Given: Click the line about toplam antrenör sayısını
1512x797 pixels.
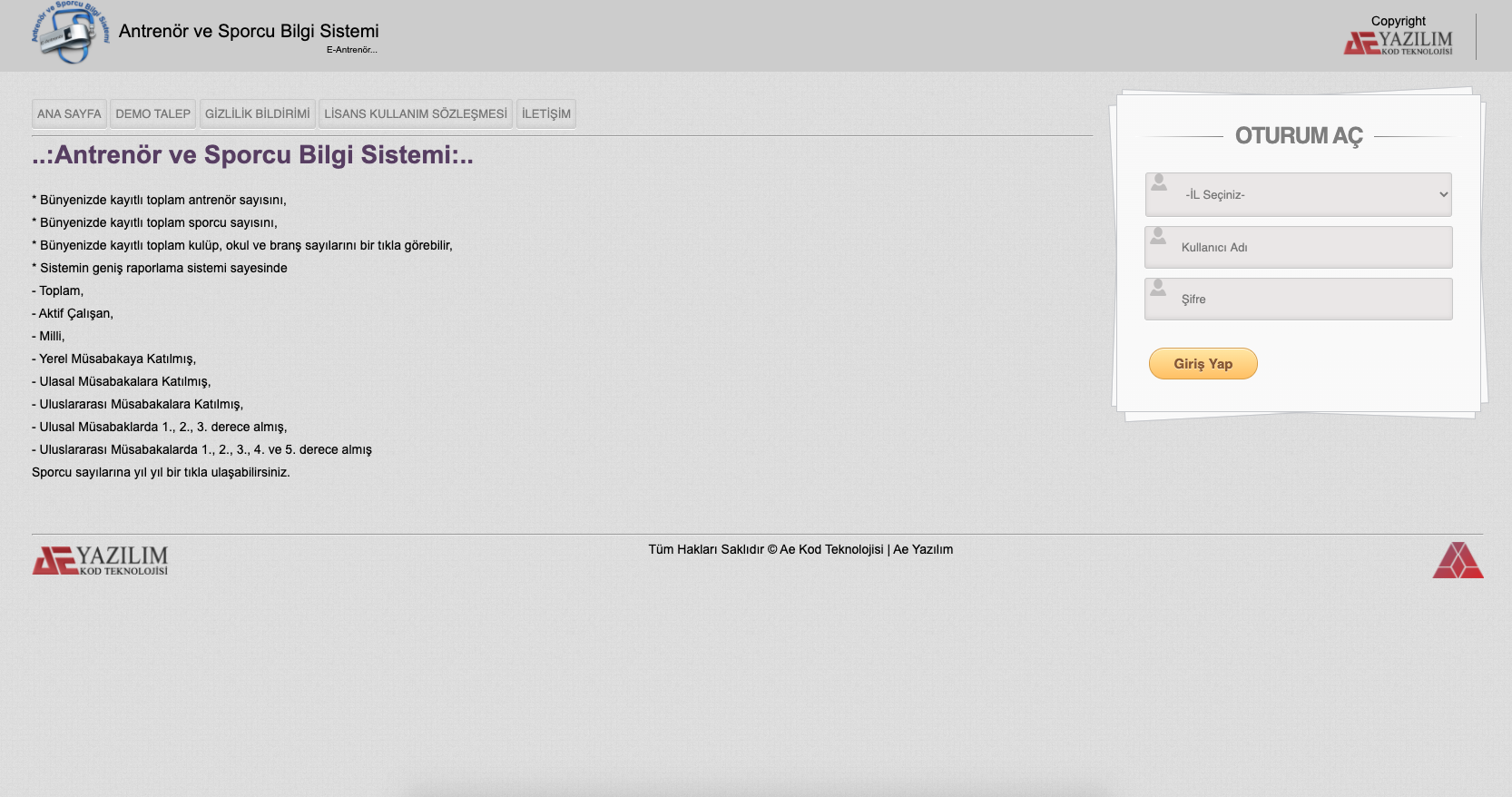Looking at the screenshot, I should (x=159, y=200).
